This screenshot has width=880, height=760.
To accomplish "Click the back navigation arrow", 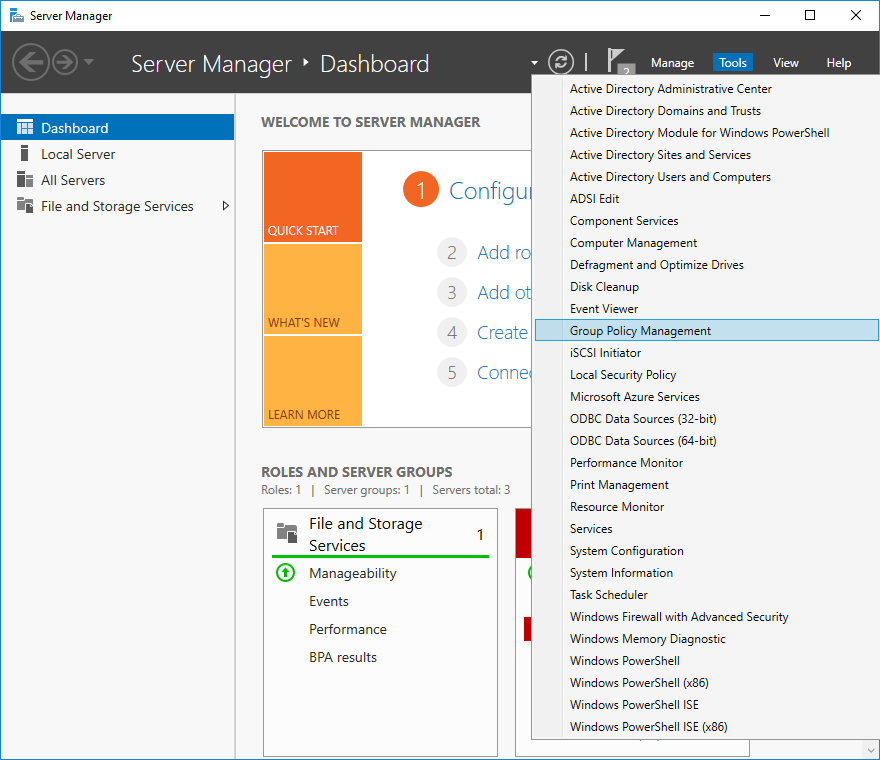I will pos(30,62).
